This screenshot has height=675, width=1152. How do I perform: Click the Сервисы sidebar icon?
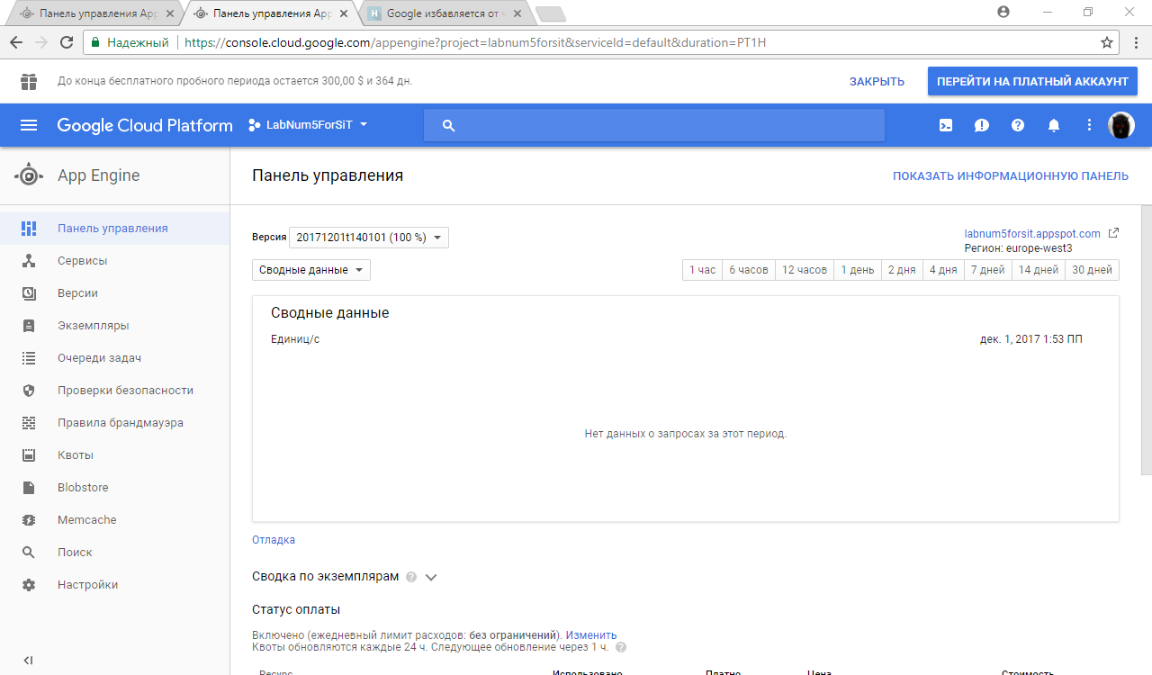[29, 261]
